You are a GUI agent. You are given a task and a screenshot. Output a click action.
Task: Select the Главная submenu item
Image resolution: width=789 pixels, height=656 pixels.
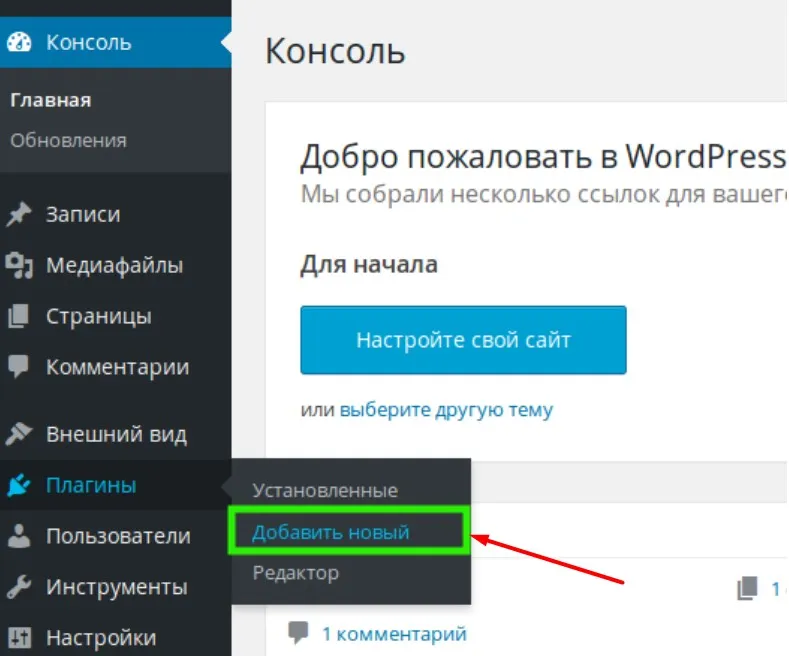click(x=51, y=100)
